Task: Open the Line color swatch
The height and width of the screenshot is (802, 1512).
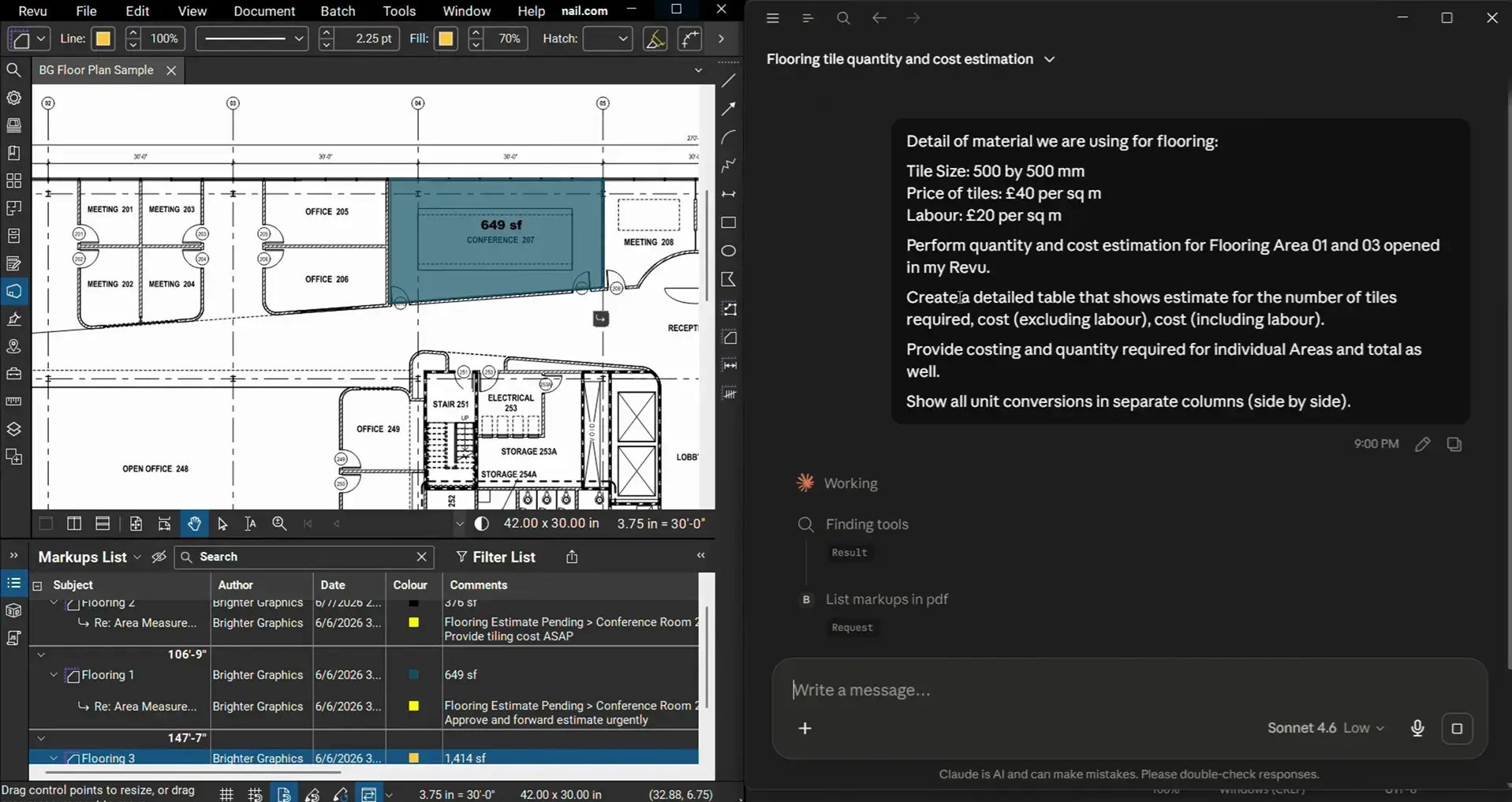Action: click(x=103, y=39)
